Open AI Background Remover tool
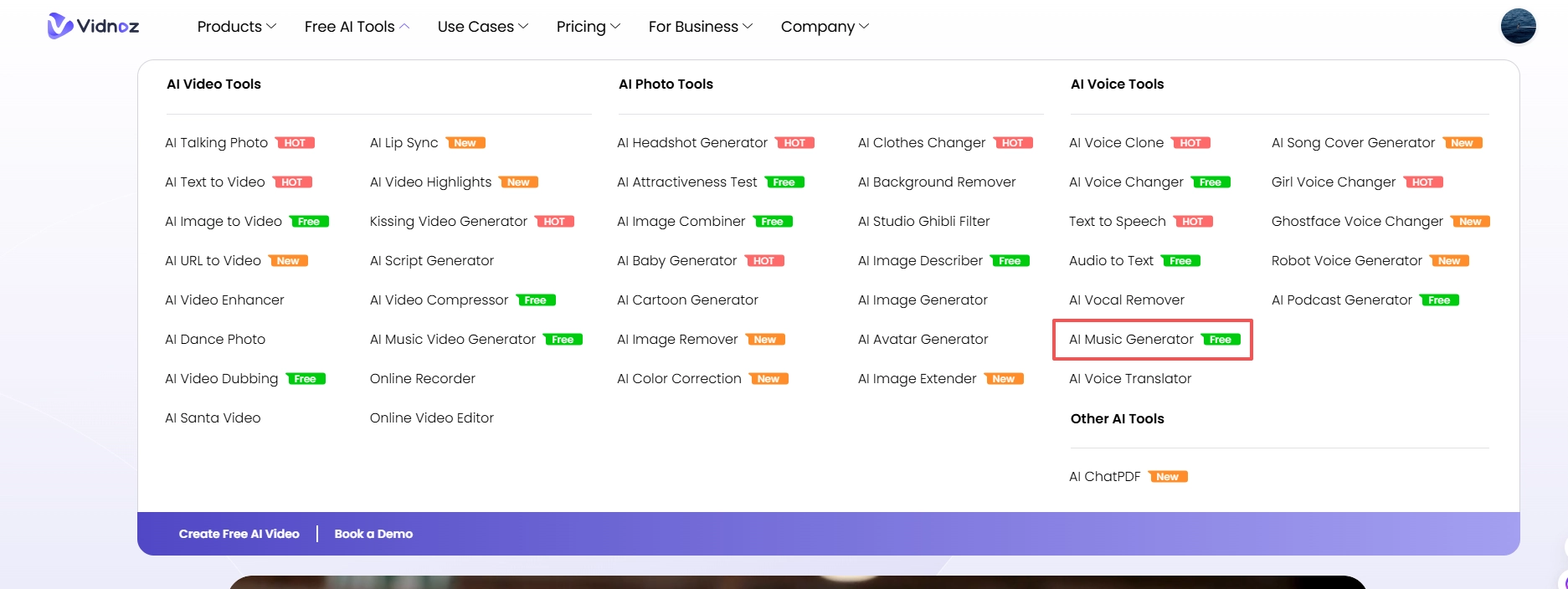Screen dimensions: 1568x589 point(936,182)
